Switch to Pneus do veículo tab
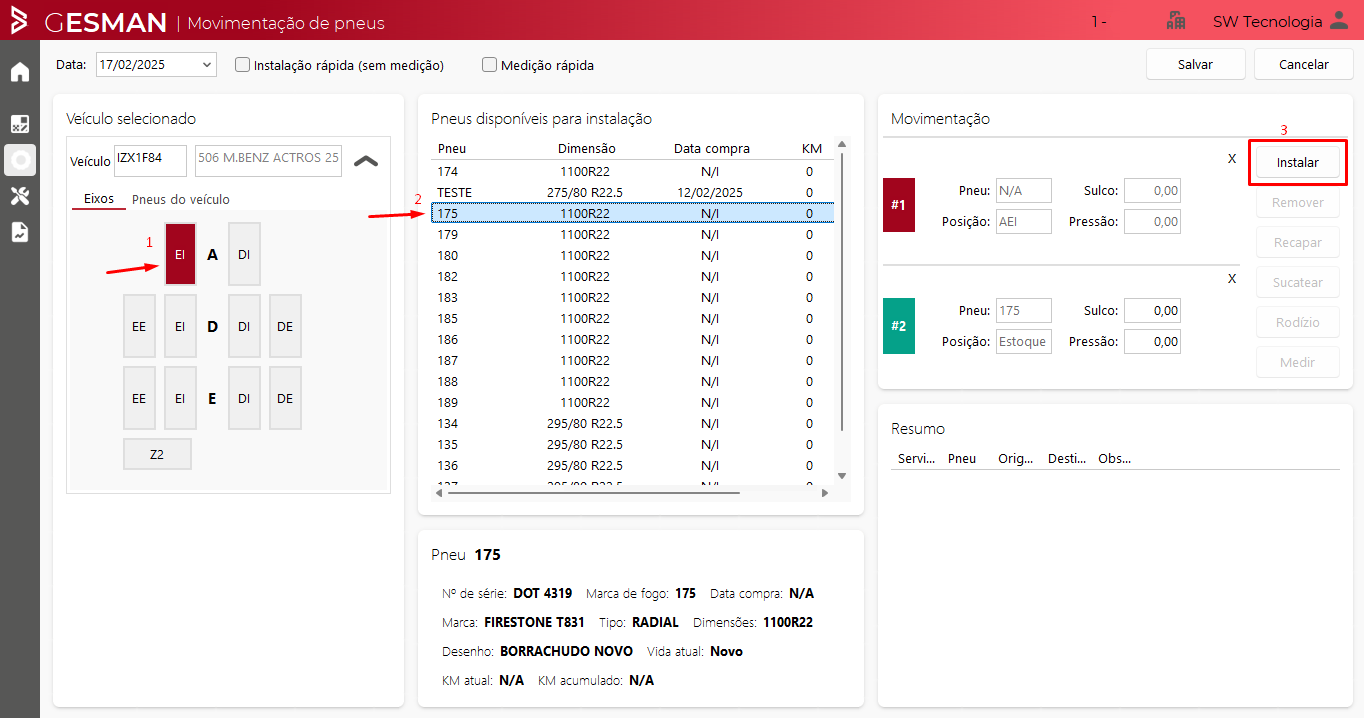This screenshot has height=718, width=1364. pyautogui.click(x=181, y=199)
